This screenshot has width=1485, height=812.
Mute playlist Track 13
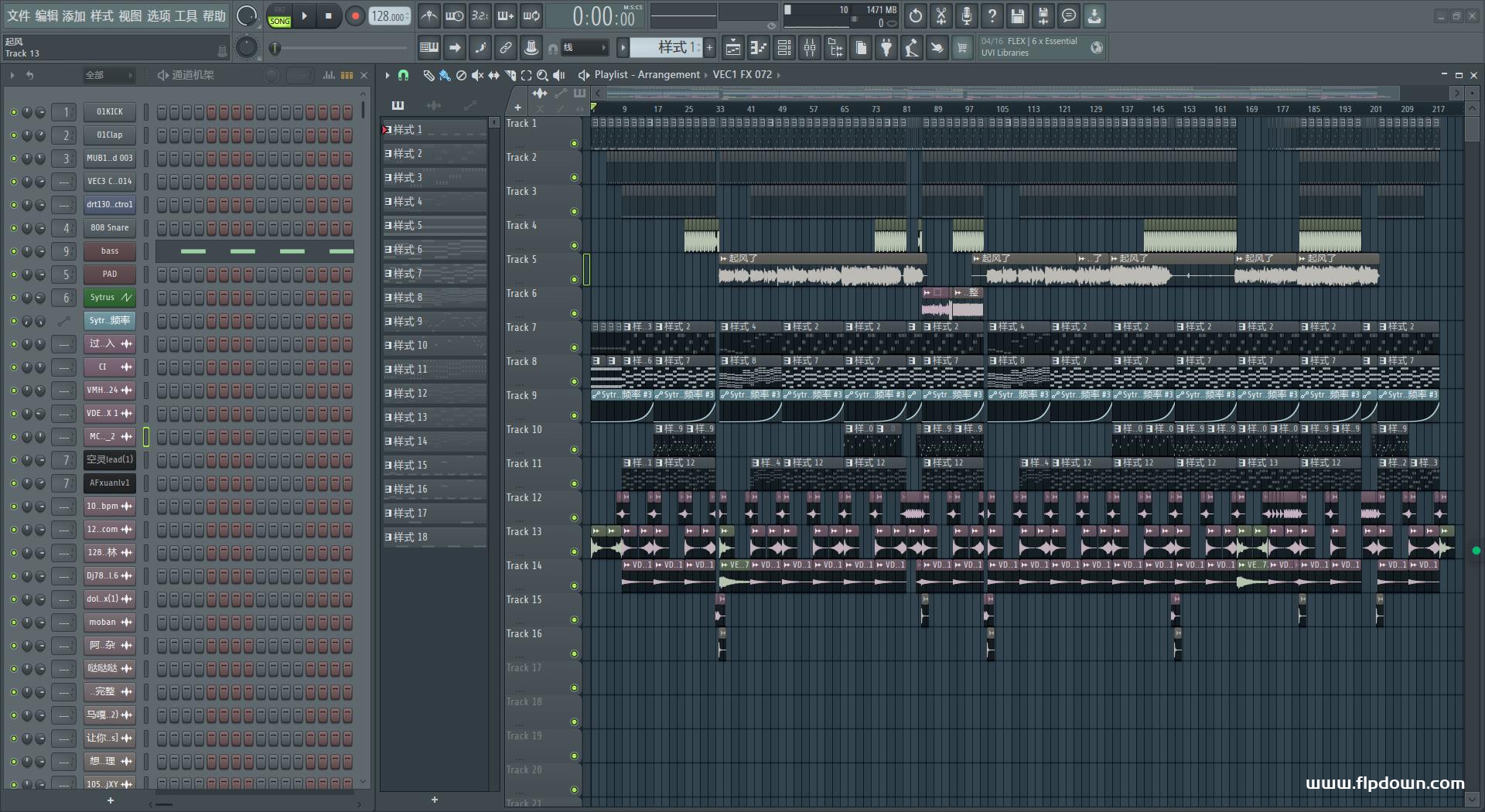[574, 551]
